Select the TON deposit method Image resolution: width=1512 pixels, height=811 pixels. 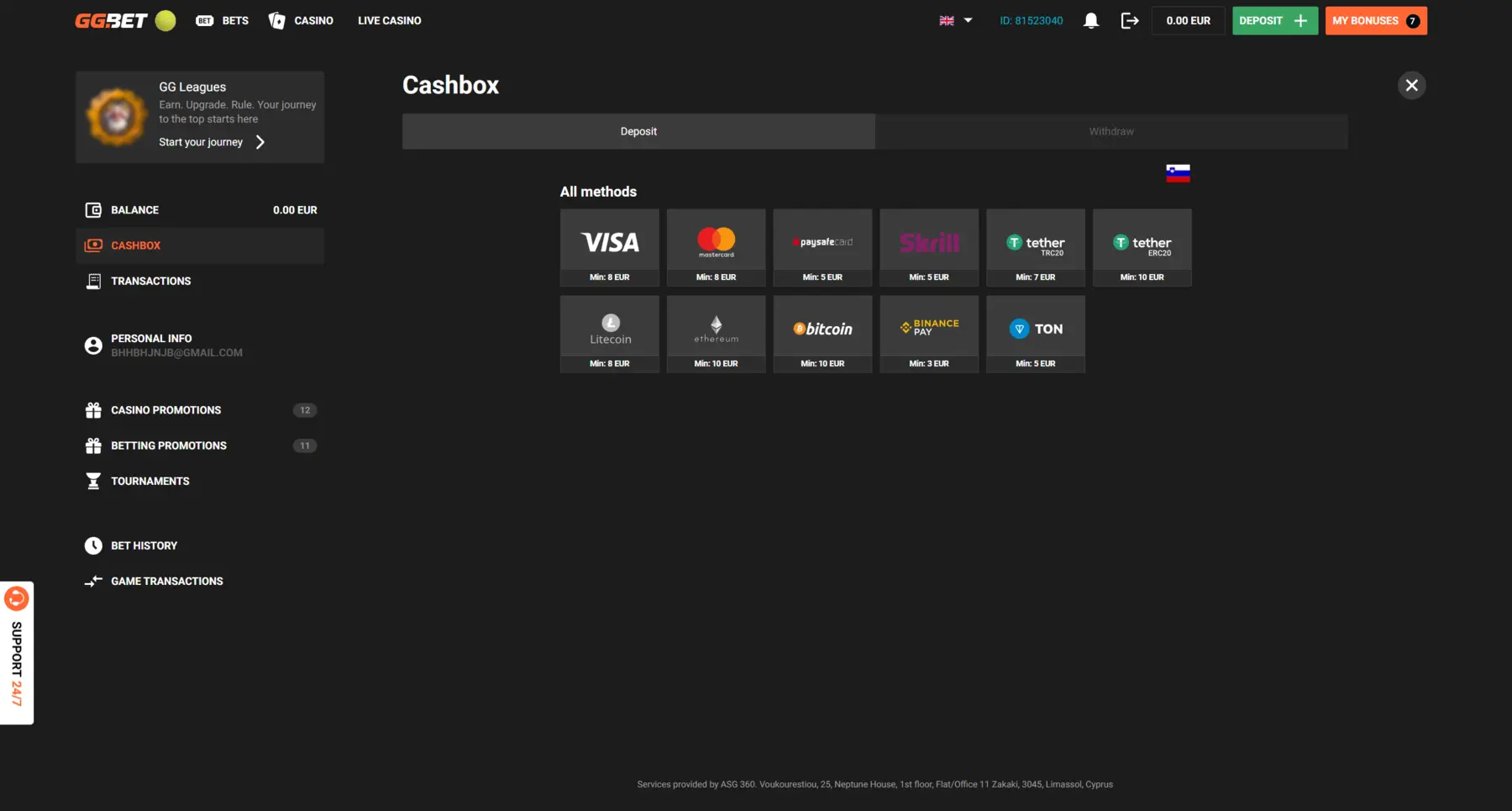[x=1036, y=334]
